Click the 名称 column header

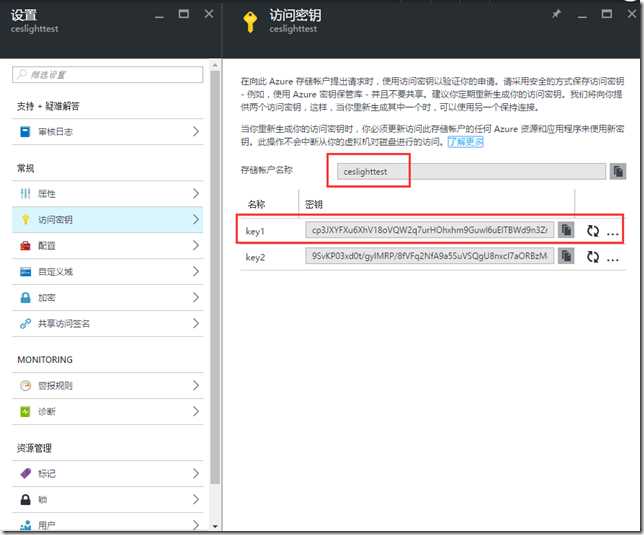257,204
